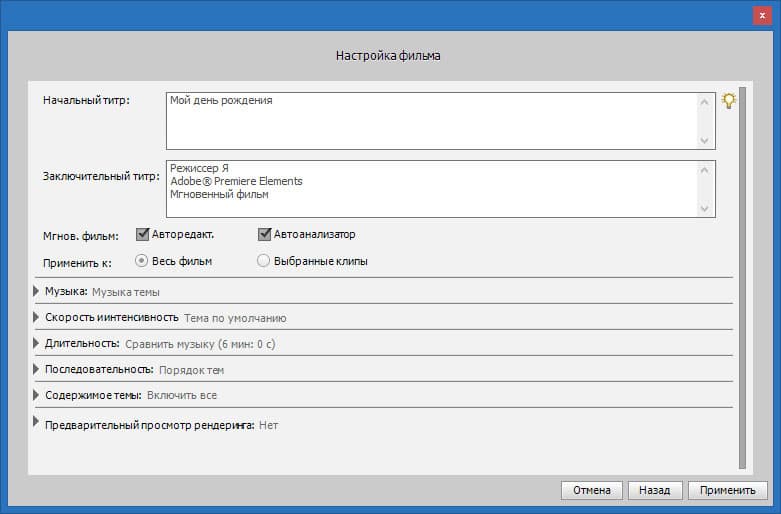Viewport: 781px width, 514px height.
Task: Close the movie settings dialog window
Action: [760, 14]
